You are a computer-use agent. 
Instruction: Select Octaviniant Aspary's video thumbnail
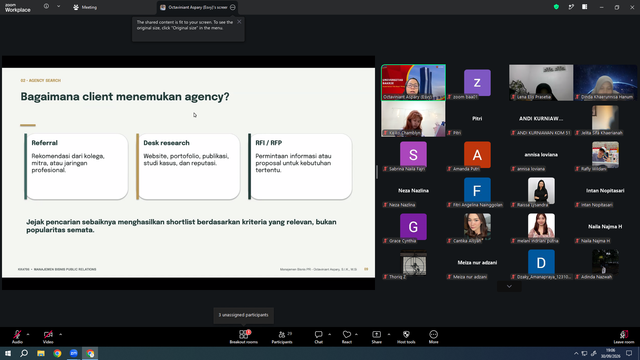[413, 82]
